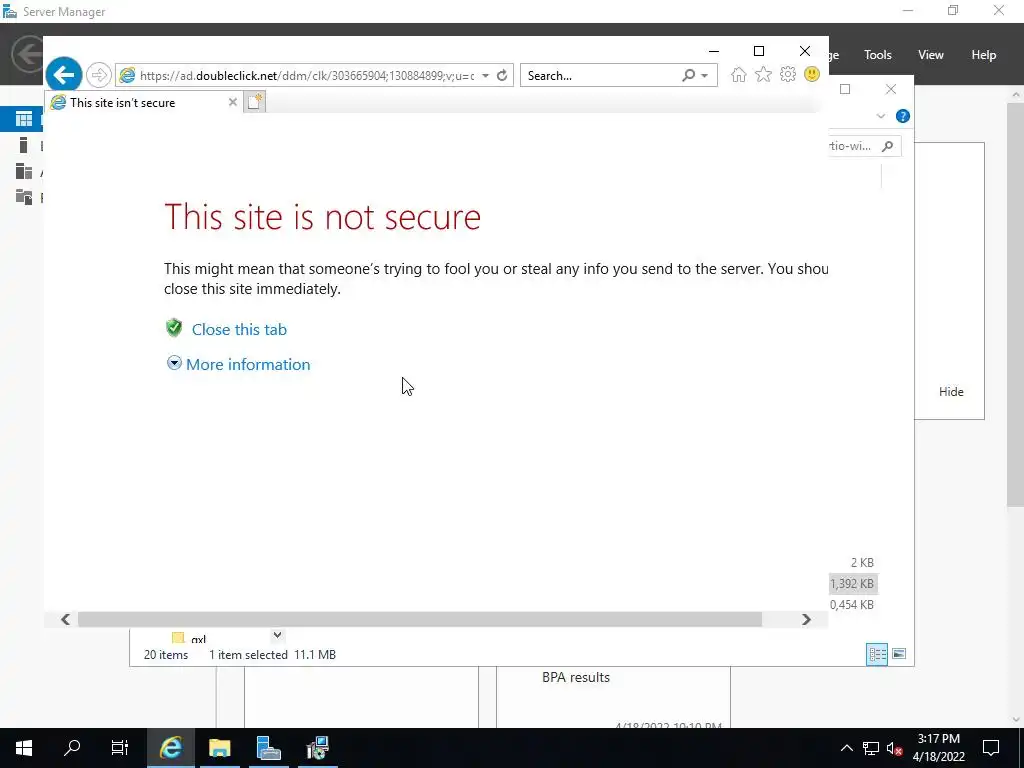
Task: Open the Tools menu in Server Manager
Action: (878, 55)
